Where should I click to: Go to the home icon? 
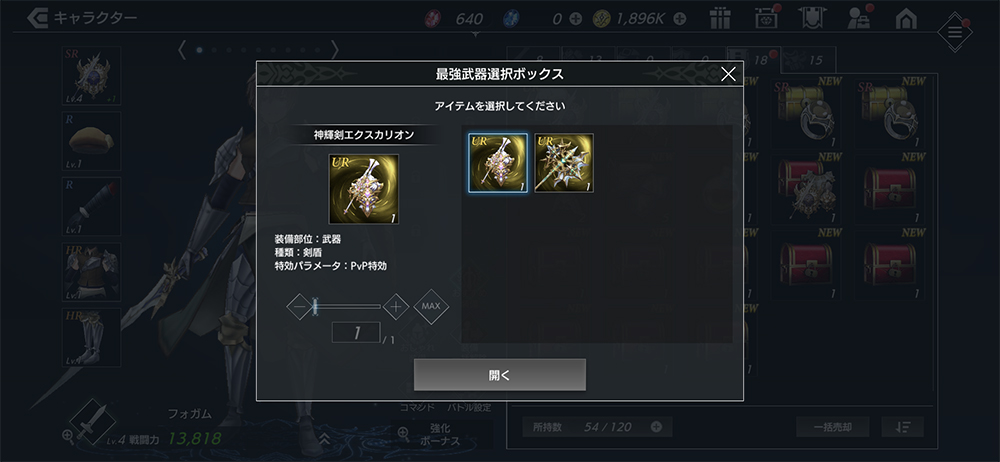coord(906,19)
